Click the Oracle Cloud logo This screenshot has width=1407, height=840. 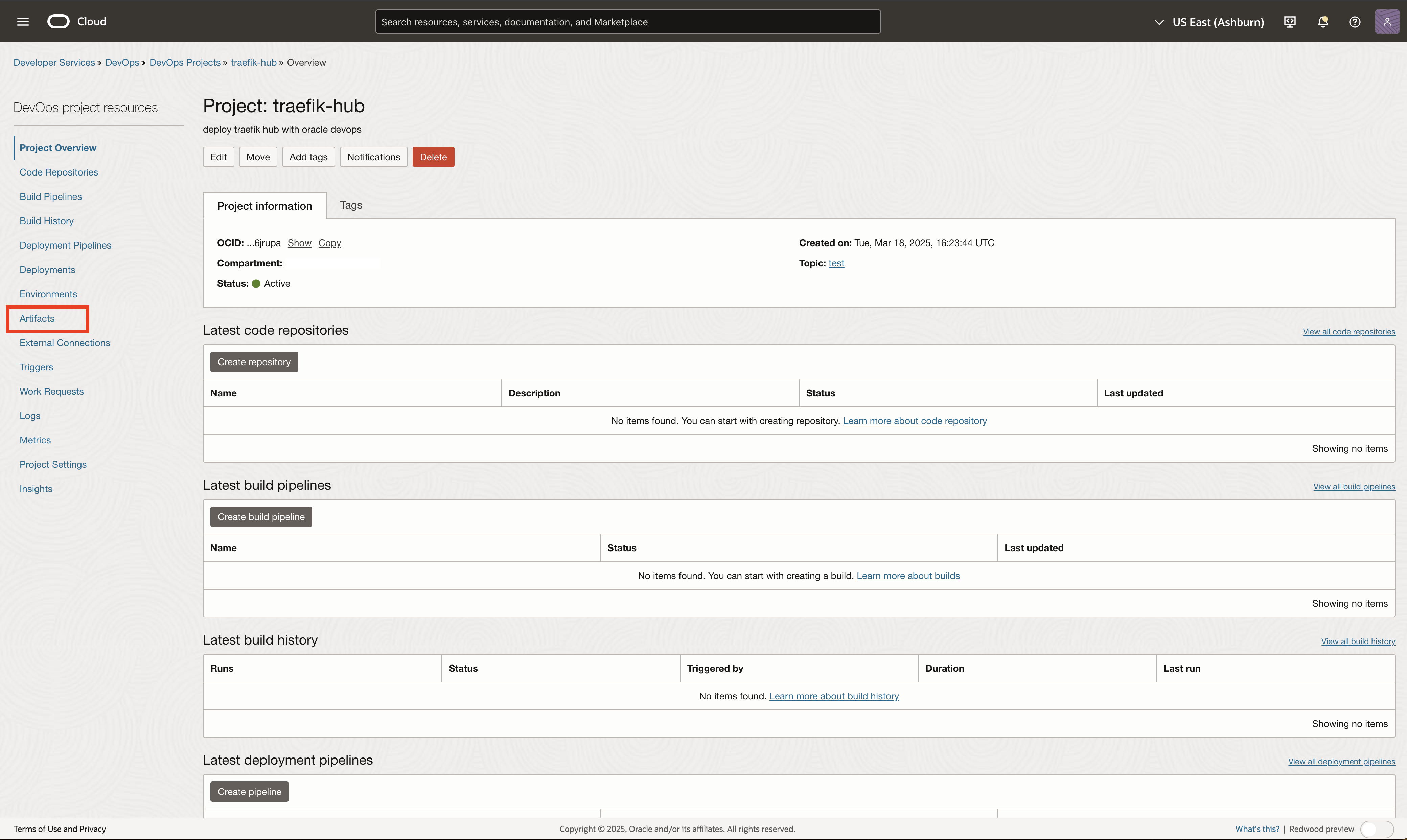(x=58, y=22)
